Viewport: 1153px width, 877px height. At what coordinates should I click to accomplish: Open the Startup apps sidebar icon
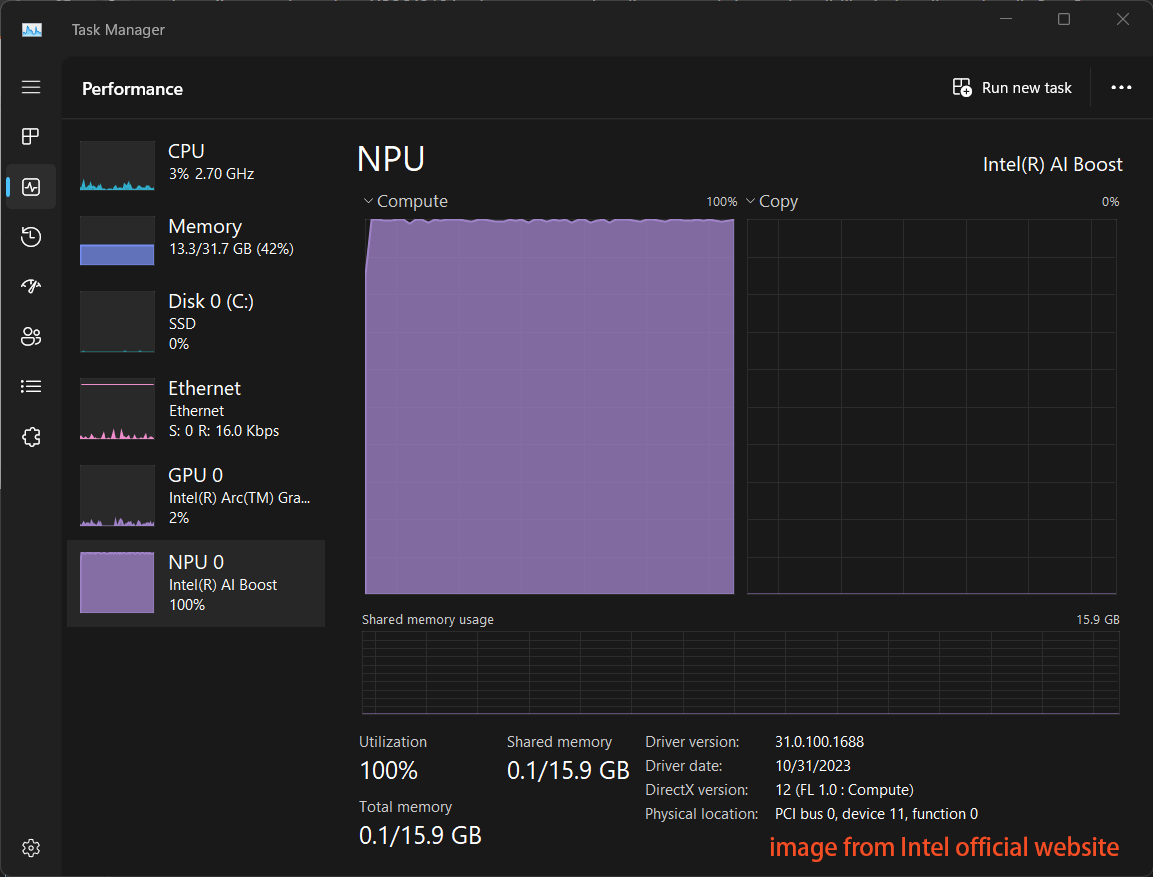tap(31, 286)
